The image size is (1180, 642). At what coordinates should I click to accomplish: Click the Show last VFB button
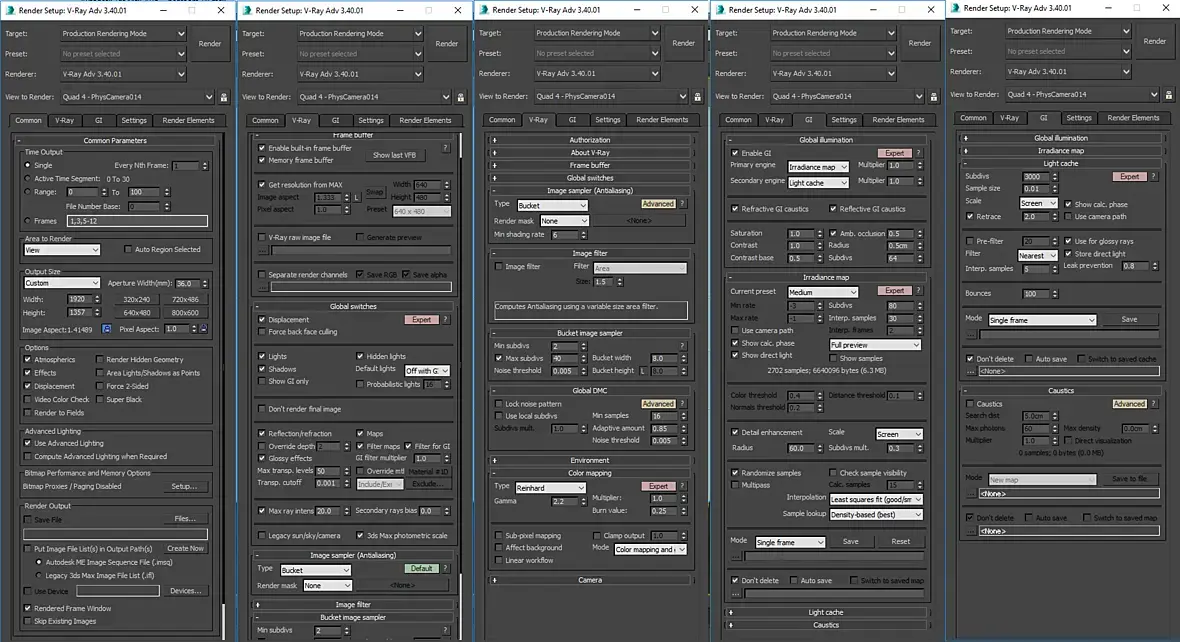tap(394, 155)
